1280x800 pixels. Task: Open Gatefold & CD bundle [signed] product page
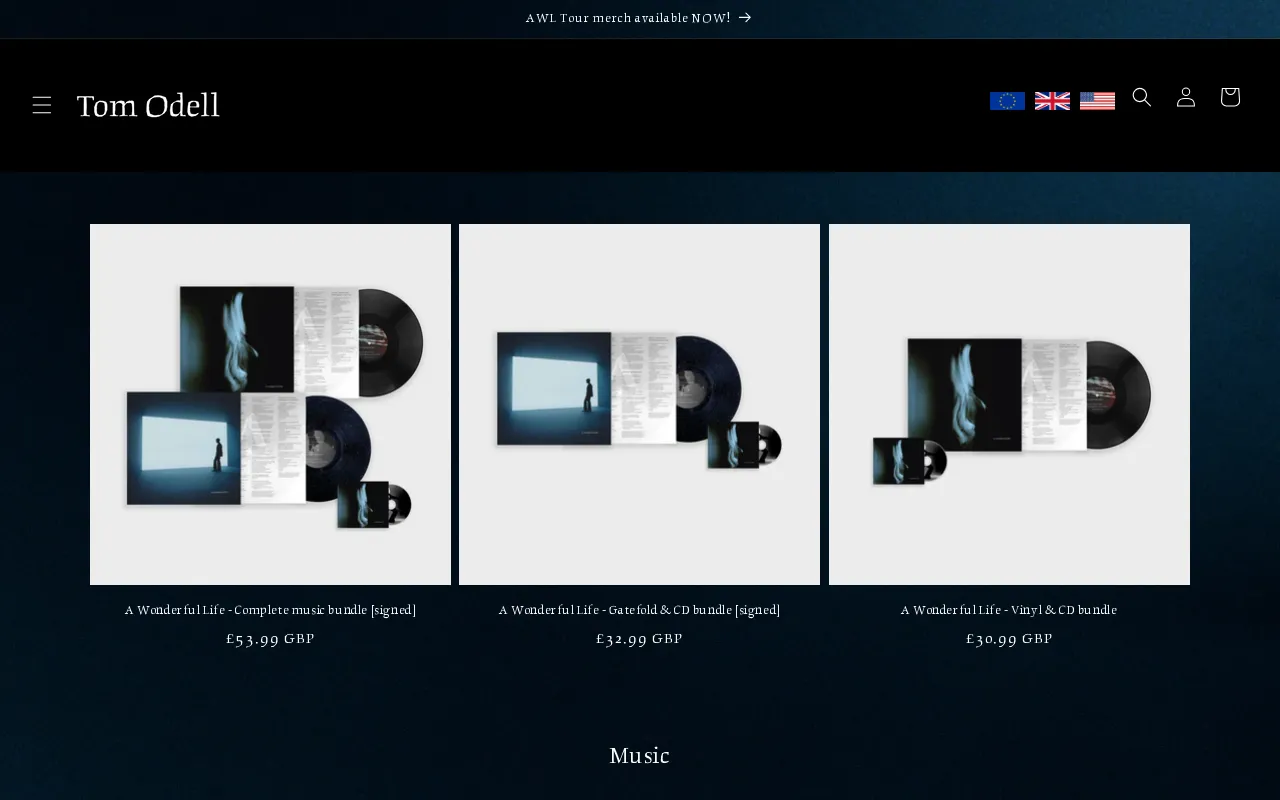639,610
